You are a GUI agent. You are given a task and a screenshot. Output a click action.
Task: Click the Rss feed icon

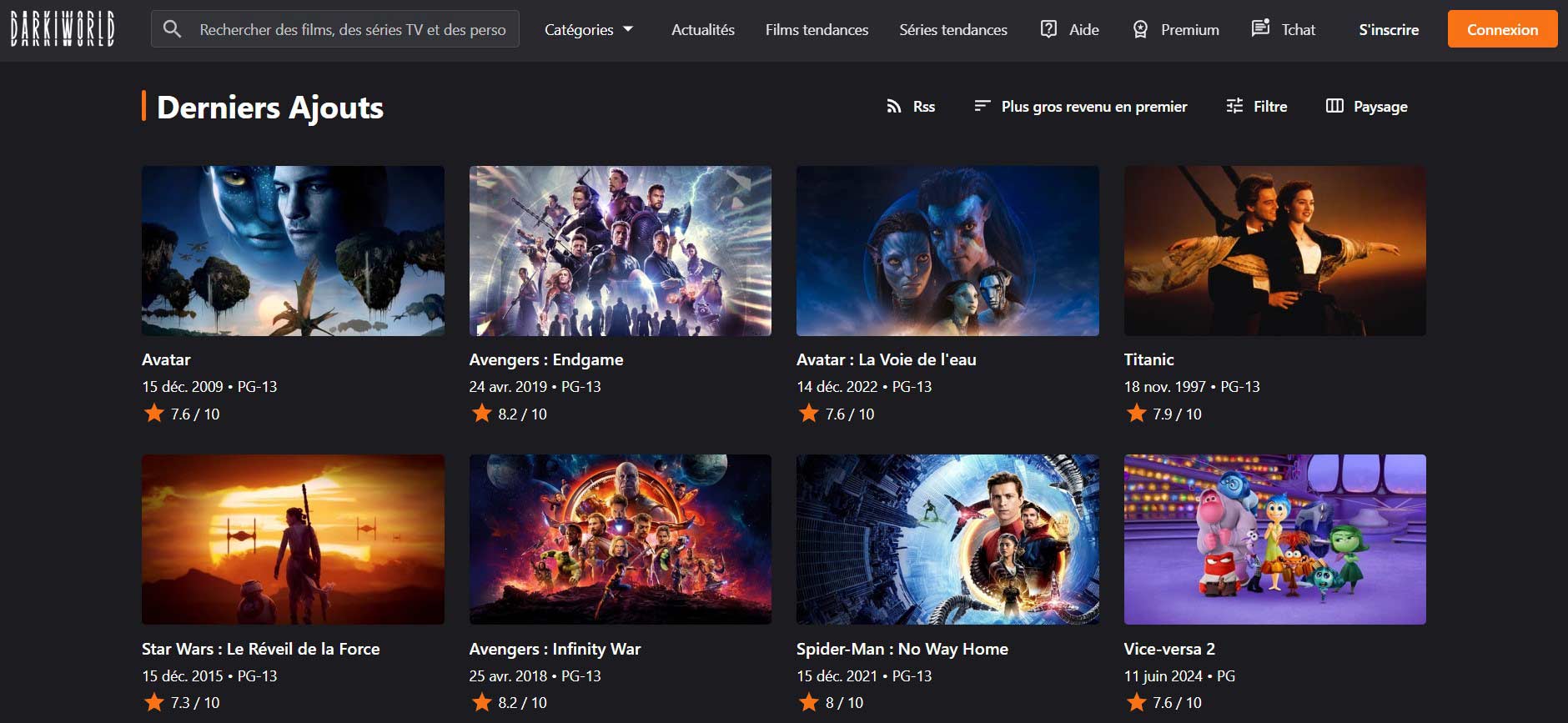click(x=894, y=107)
